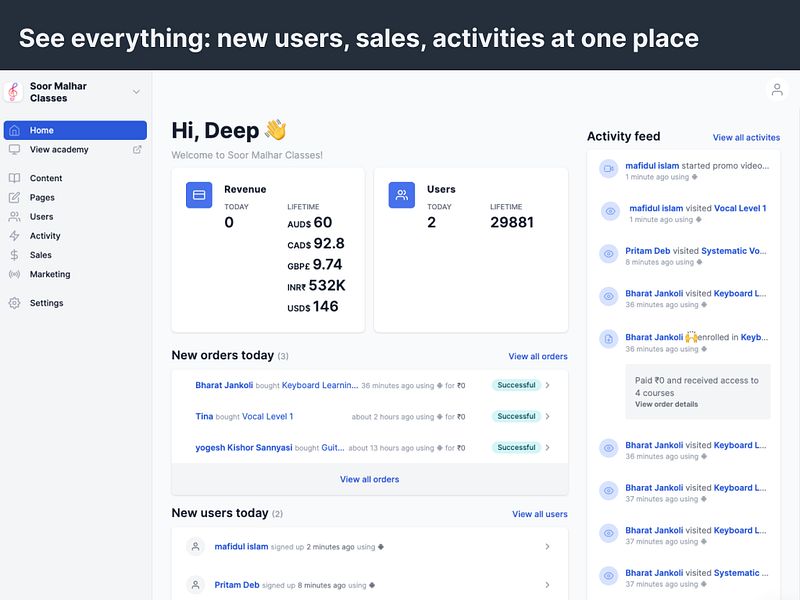
Task: Click the Settings gear icon in sidebar
Action: point(14,303)
